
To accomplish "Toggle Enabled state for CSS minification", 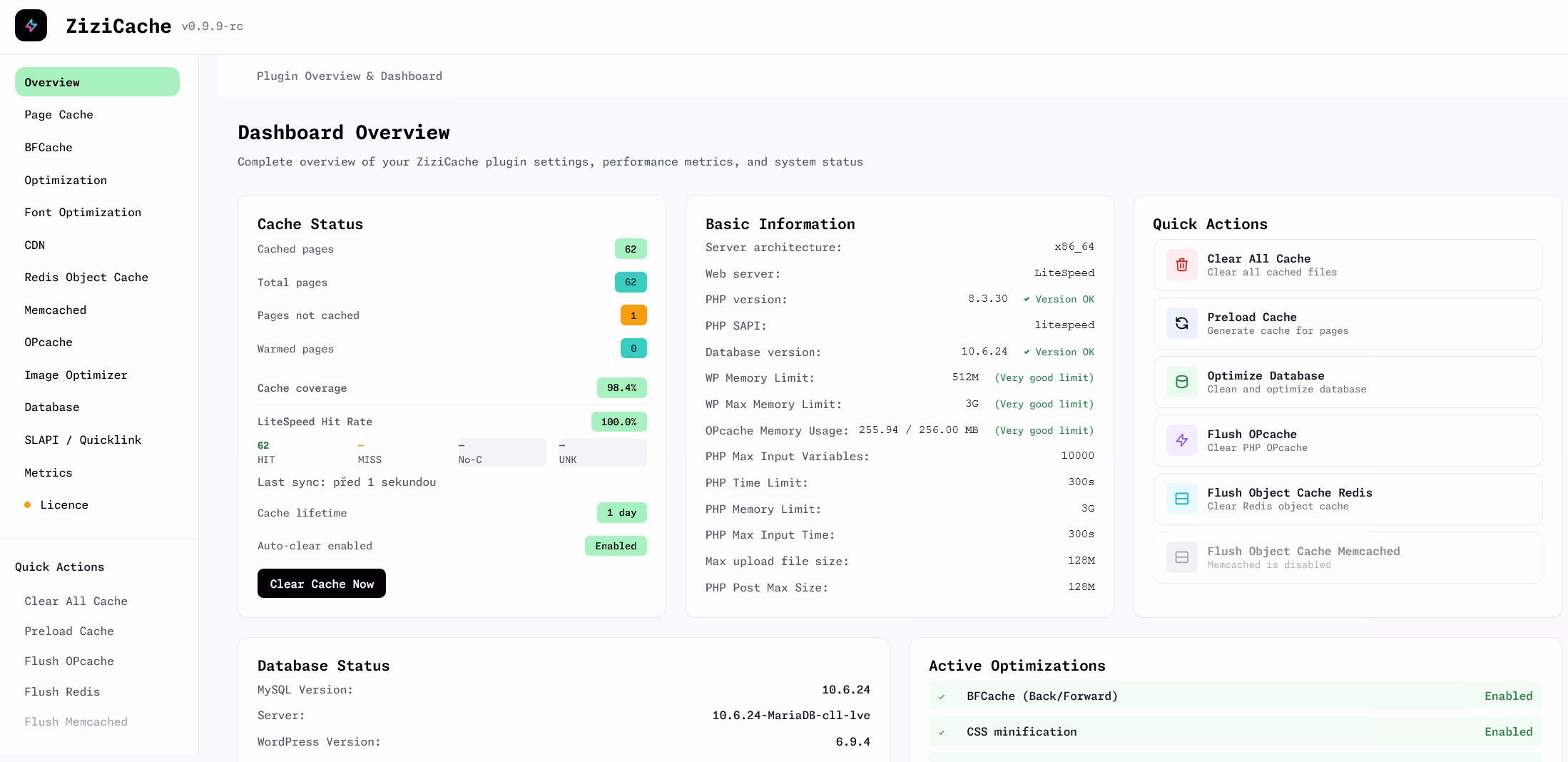I will (x=1508, y=731).
